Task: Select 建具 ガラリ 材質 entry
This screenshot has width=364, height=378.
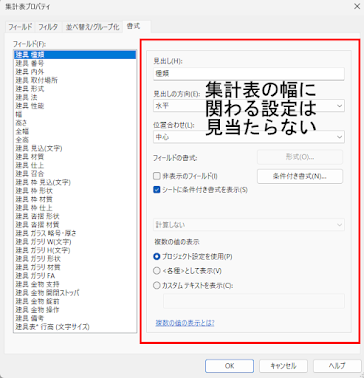Action: pyautogui.click(x=75, y=267)
